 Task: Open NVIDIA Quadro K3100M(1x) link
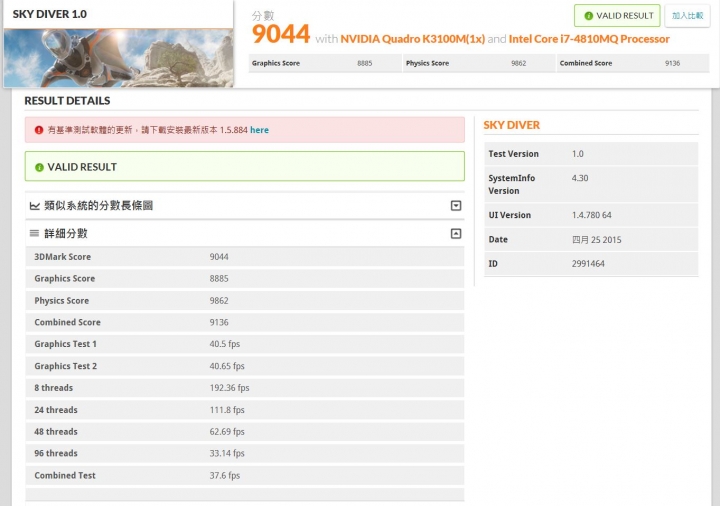click(412, 39)
